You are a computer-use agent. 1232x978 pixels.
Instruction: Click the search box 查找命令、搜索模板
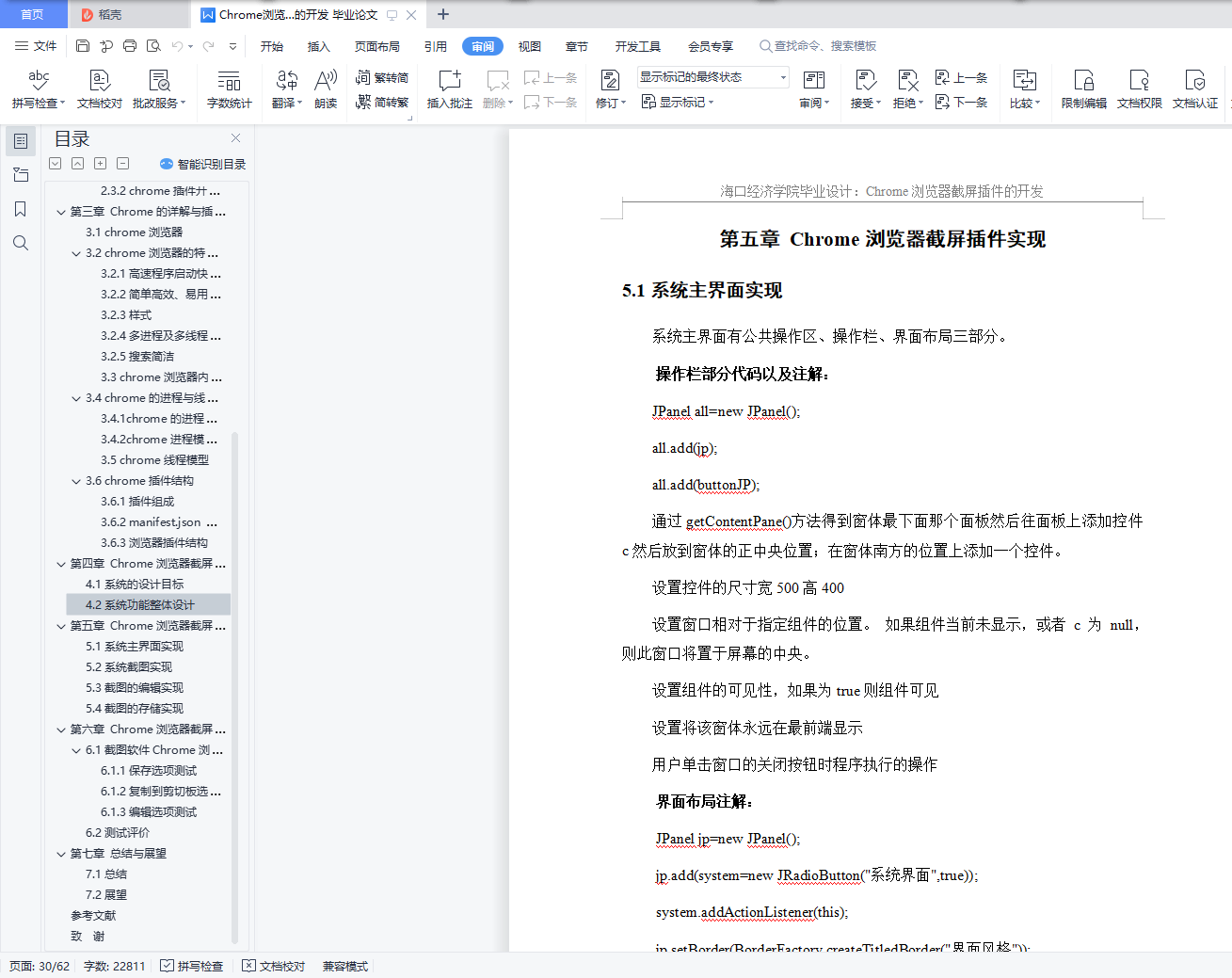click(x=818, y=46)
